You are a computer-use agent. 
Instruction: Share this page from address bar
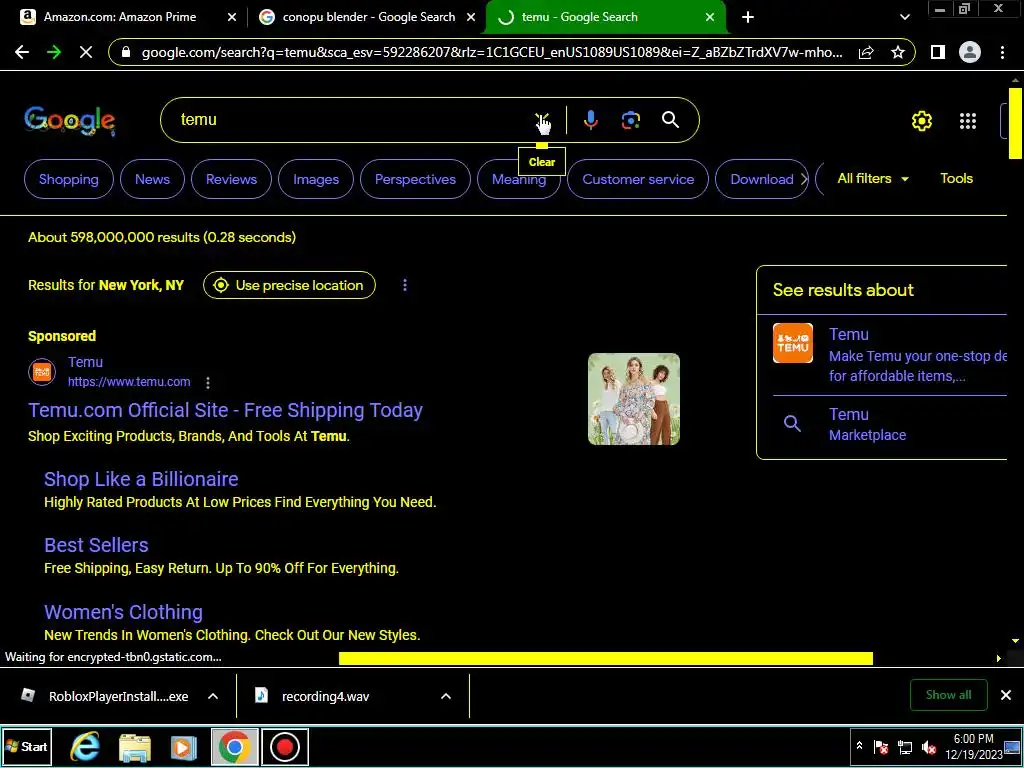[x=866, y=52]
